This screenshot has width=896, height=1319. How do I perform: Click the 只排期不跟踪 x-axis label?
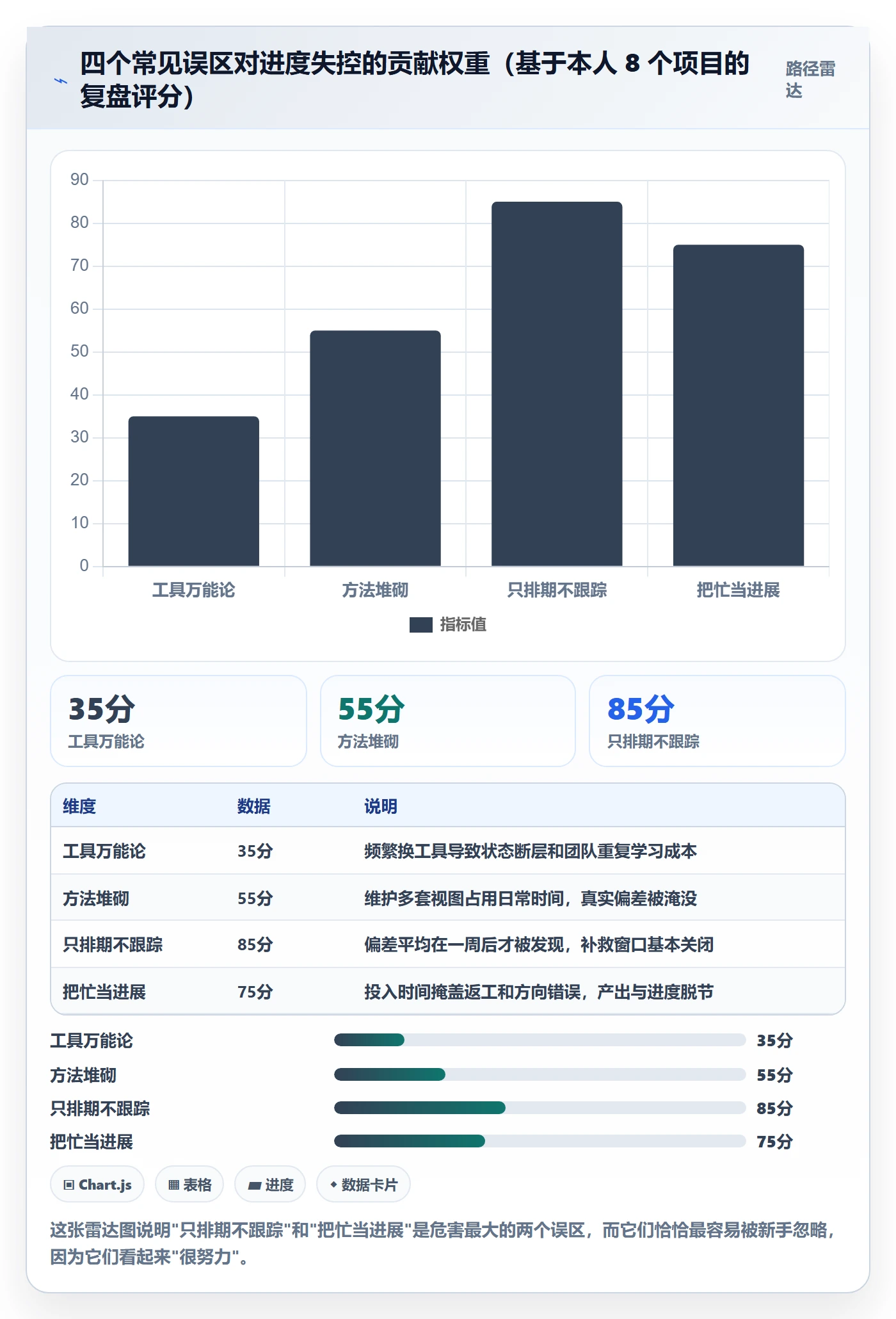point(557,590)
